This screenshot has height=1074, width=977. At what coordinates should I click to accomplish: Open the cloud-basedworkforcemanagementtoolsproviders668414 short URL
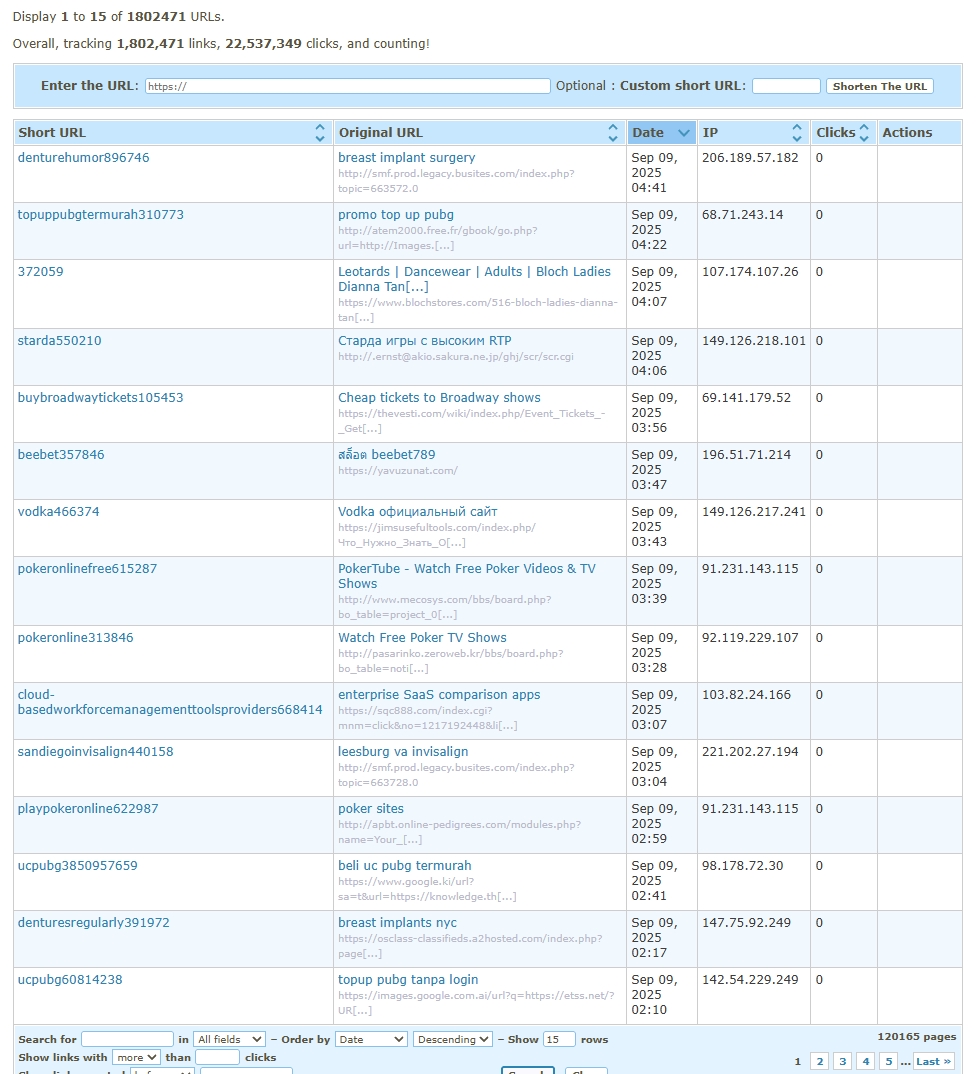point(170,702)
